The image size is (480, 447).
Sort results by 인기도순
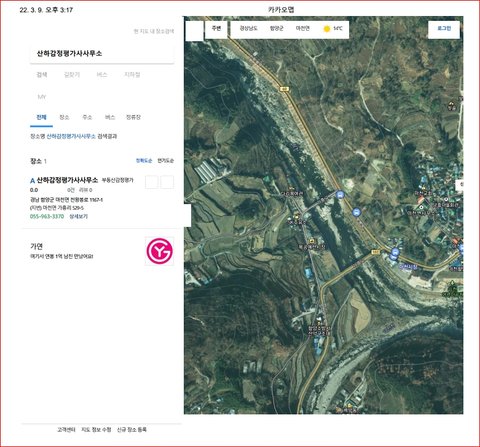[x=166, y=161]
